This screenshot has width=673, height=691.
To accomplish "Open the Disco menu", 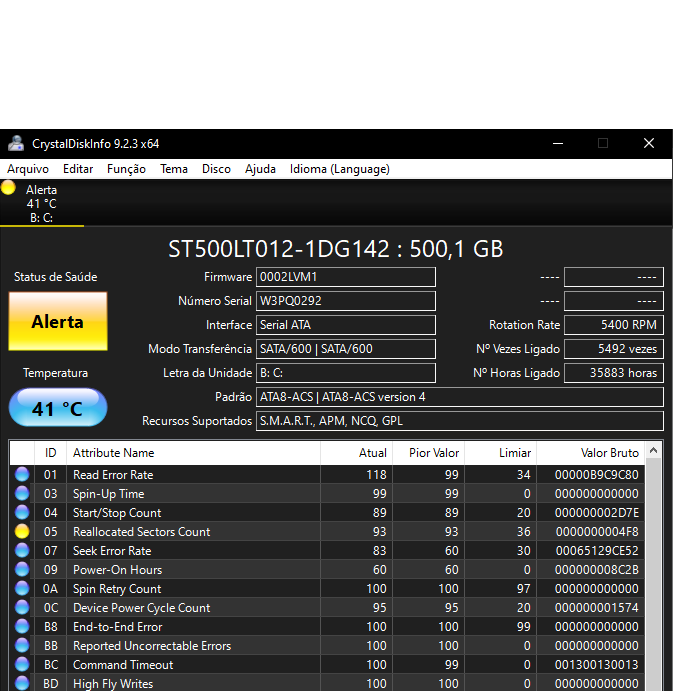I will (x=216, y=169).
